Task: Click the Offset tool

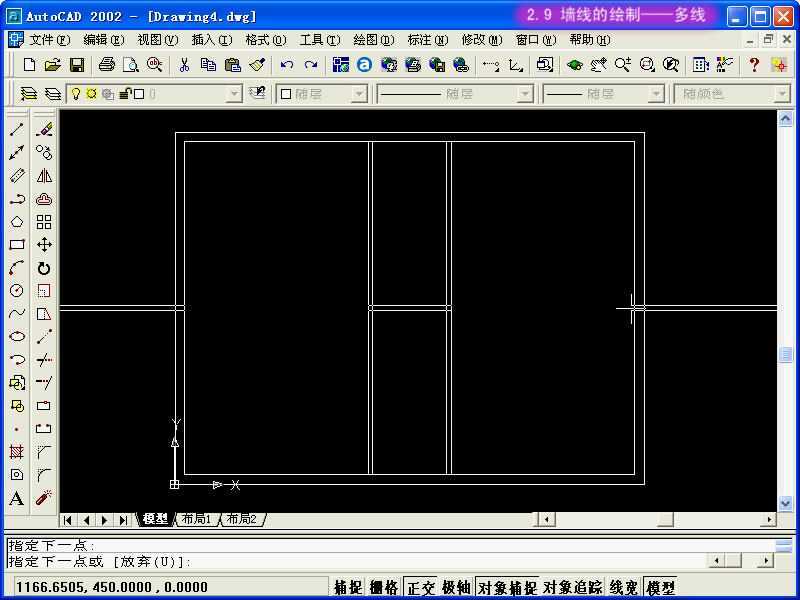Action: click(44, 199)
